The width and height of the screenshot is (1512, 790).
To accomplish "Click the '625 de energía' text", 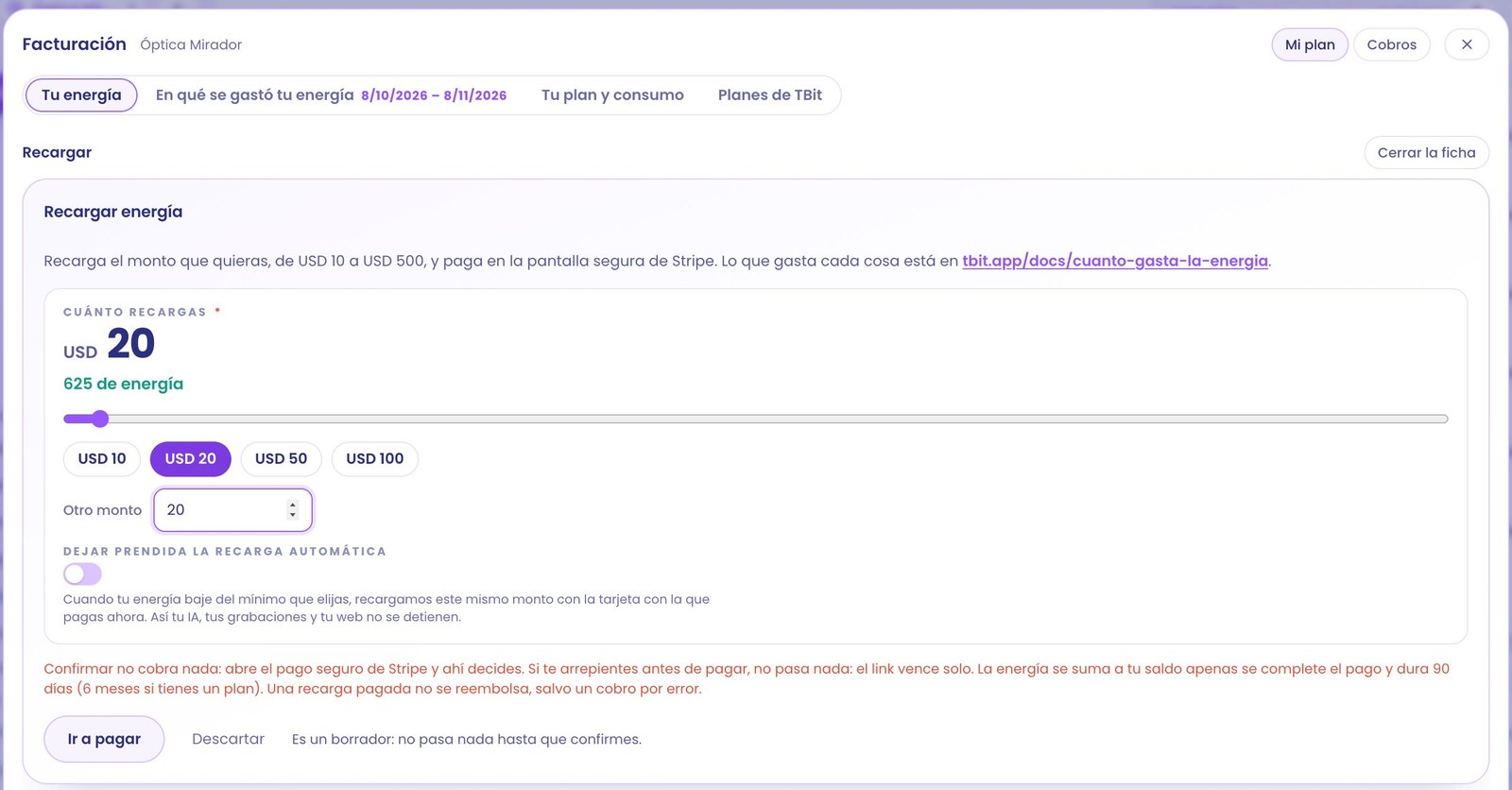I will click(123, 384).
